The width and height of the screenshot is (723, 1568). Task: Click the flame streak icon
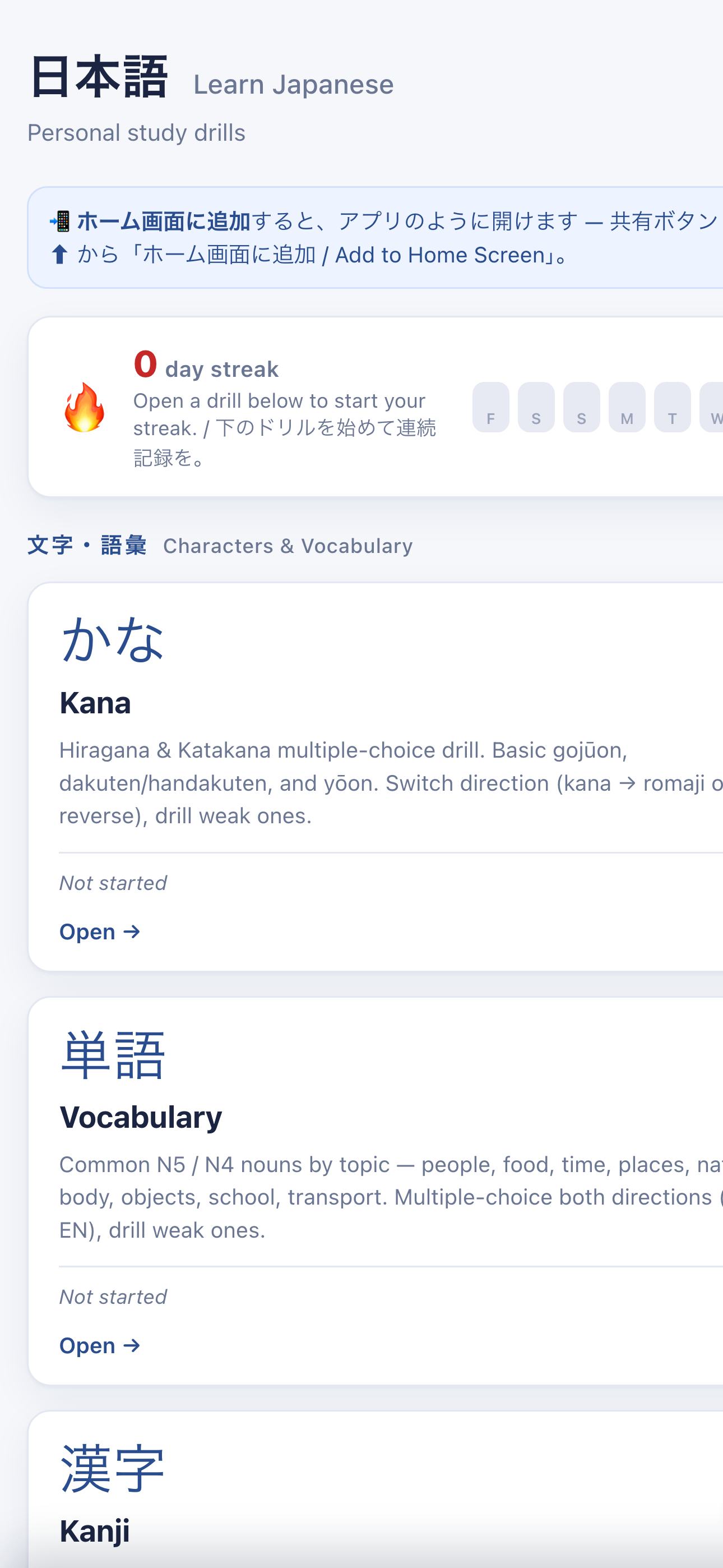coord(85,407)
